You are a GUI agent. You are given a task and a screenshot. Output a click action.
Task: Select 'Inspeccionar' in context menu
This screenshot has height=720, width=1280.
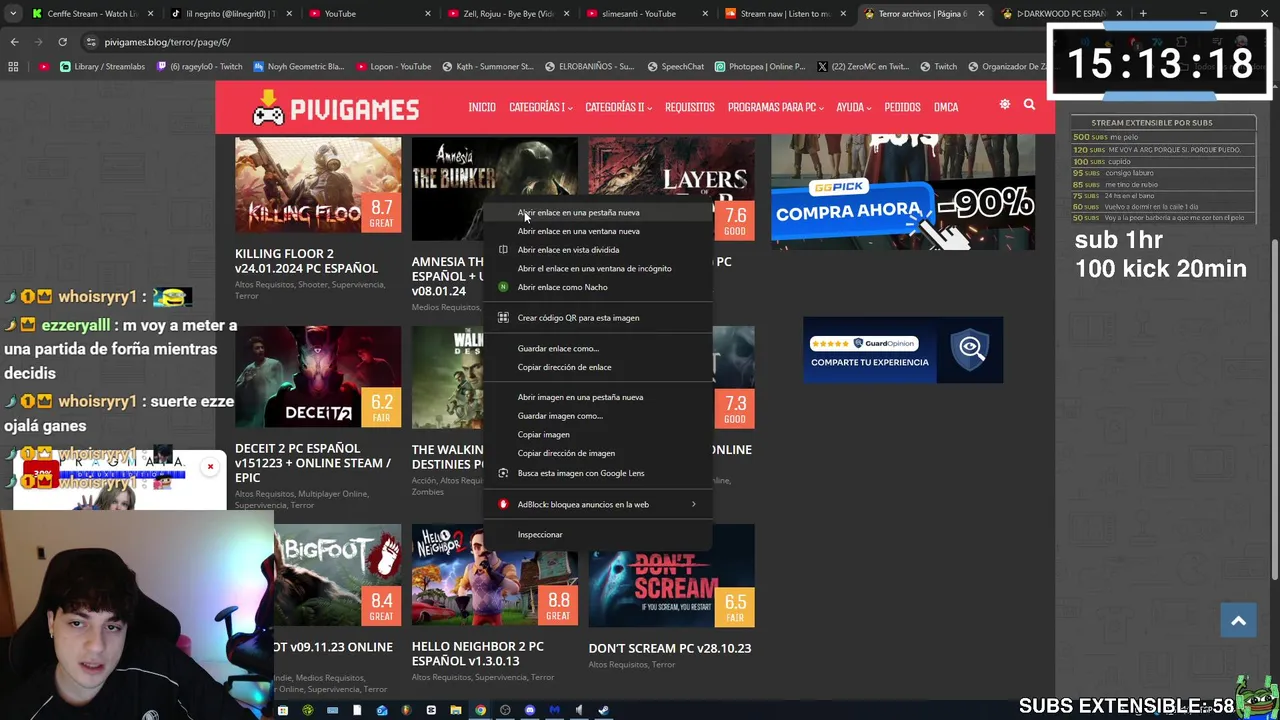point(597,534)
